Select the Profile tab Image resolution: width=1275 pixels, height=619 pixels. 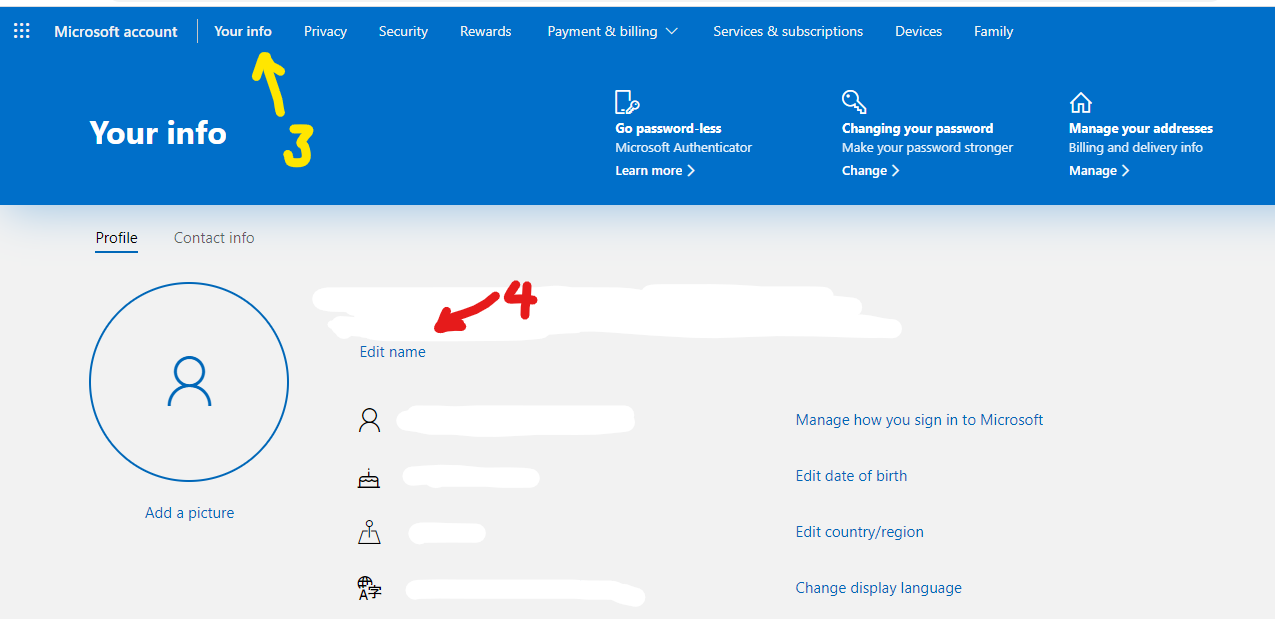pos(117,238)
